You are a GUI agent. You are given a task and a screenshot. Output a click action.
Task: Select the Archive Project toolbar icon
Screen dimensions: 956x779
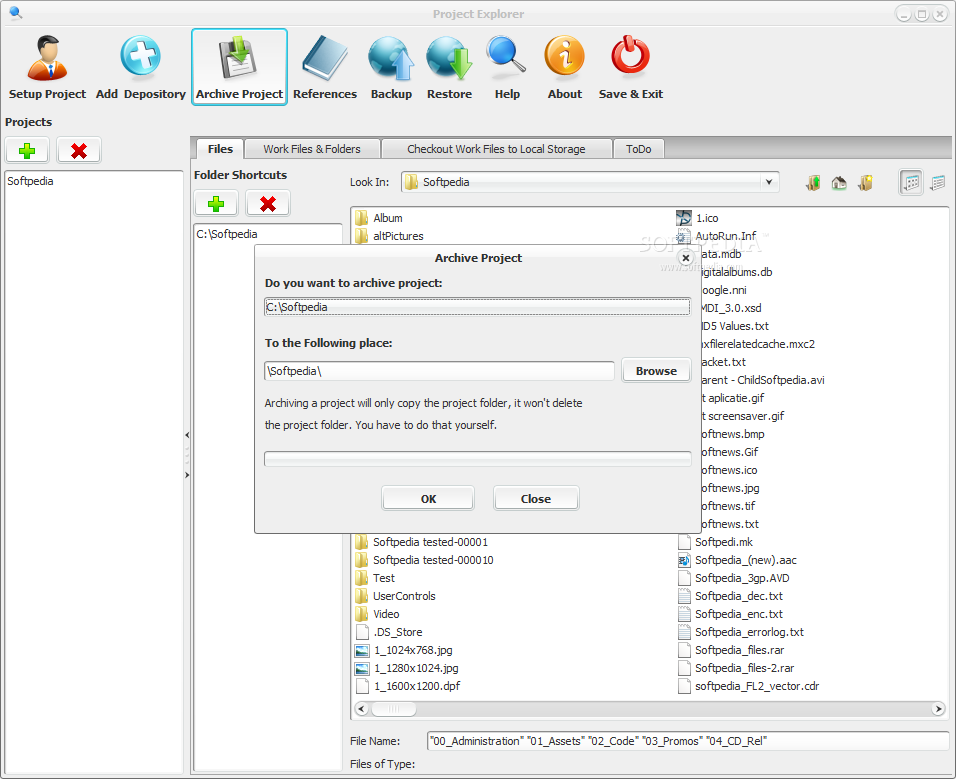[x=239, y=67]
